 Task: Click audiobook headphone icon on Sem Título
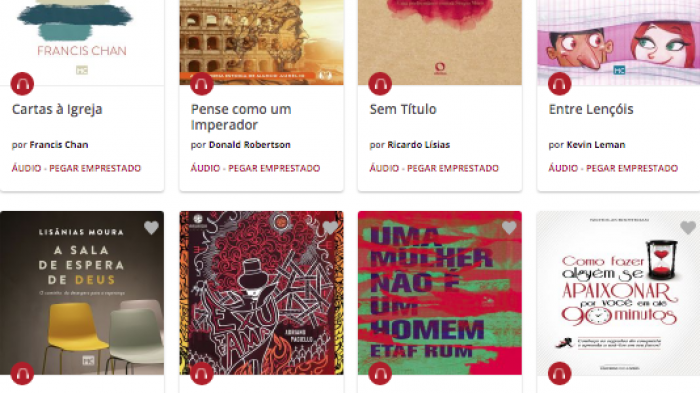pos(380,84)
